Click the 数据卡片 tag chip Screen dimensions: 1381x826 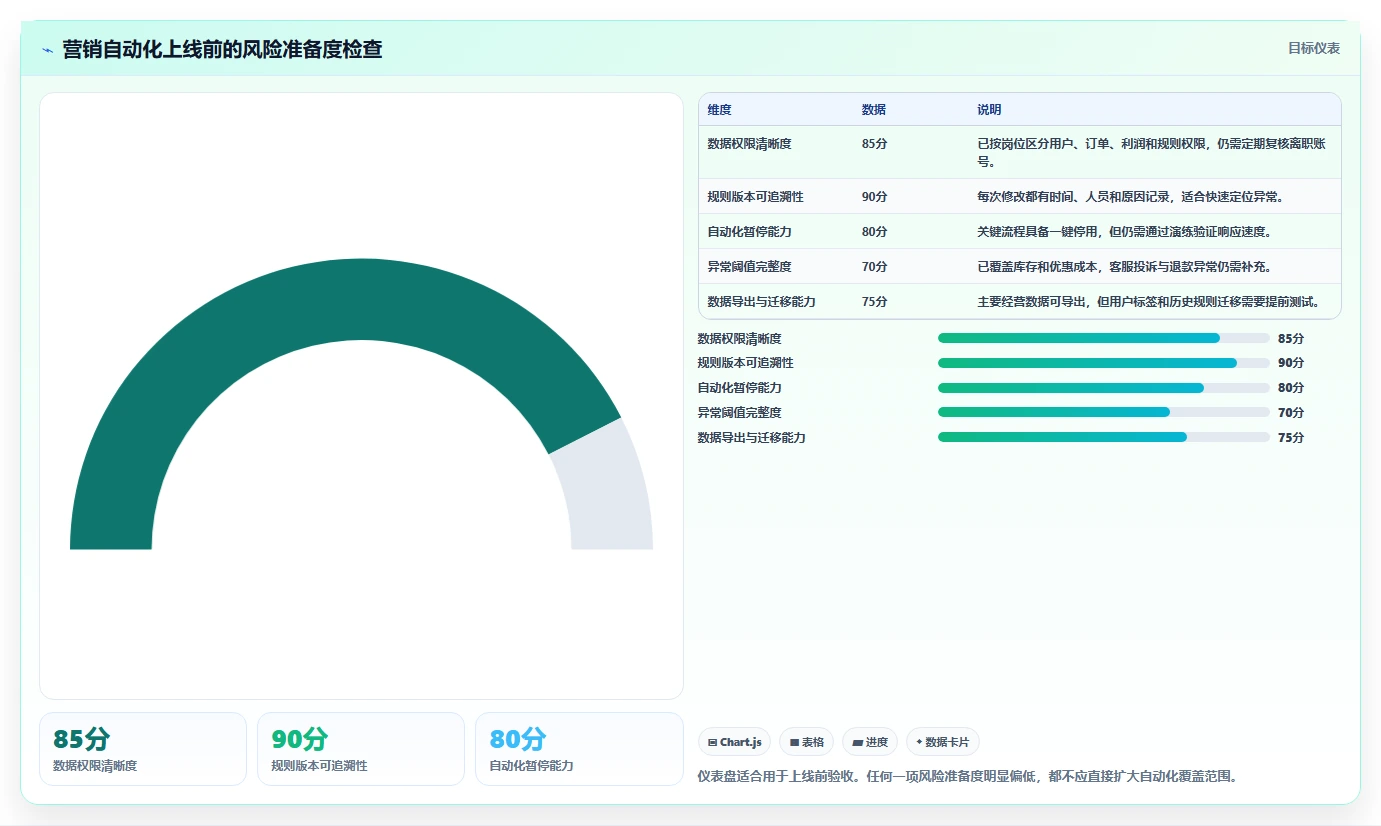(x=942, y=742)
